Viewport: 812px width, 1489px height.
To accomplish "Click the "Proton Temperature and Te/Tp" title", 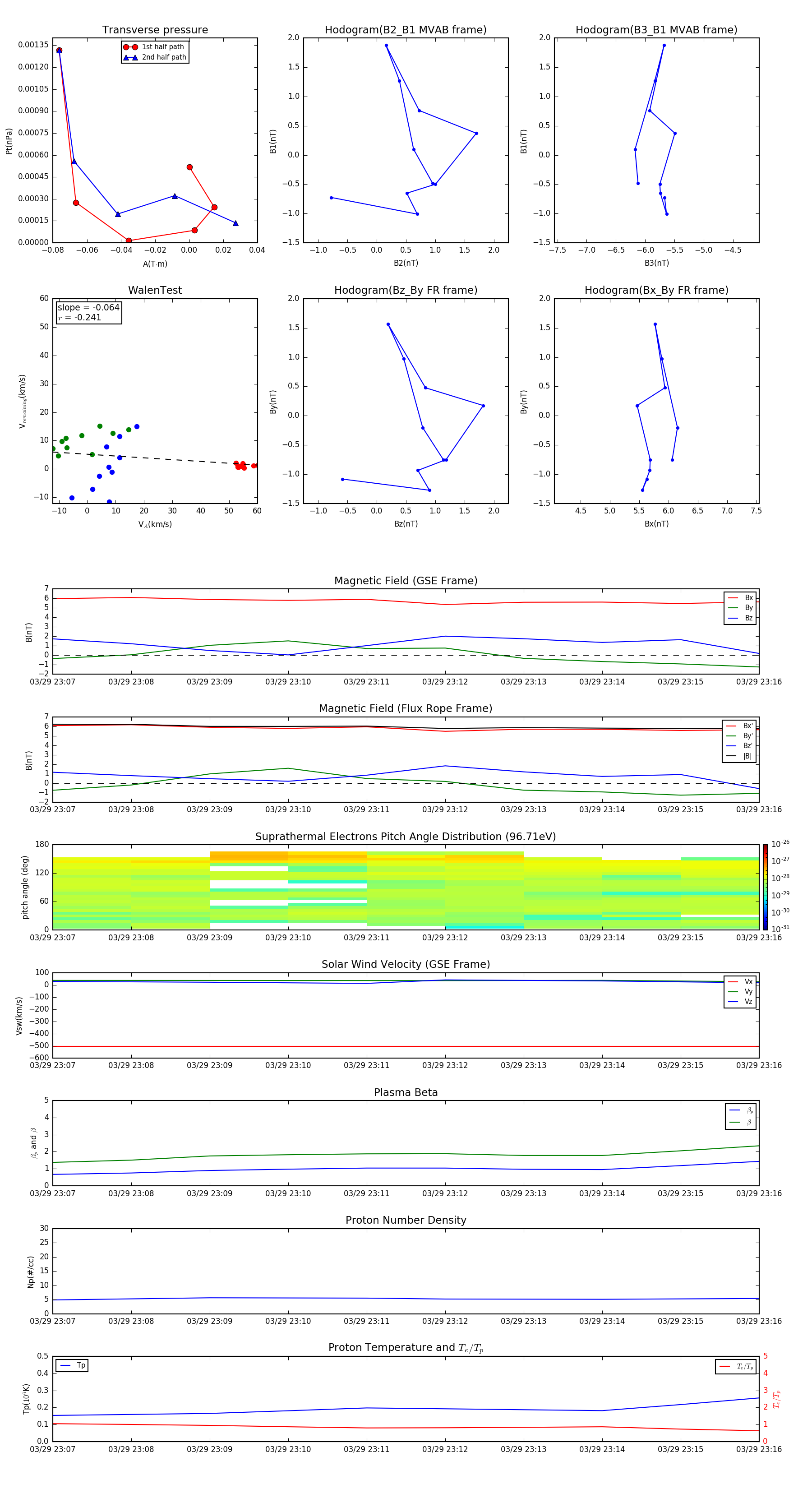I will click(x=406, y=1348).
